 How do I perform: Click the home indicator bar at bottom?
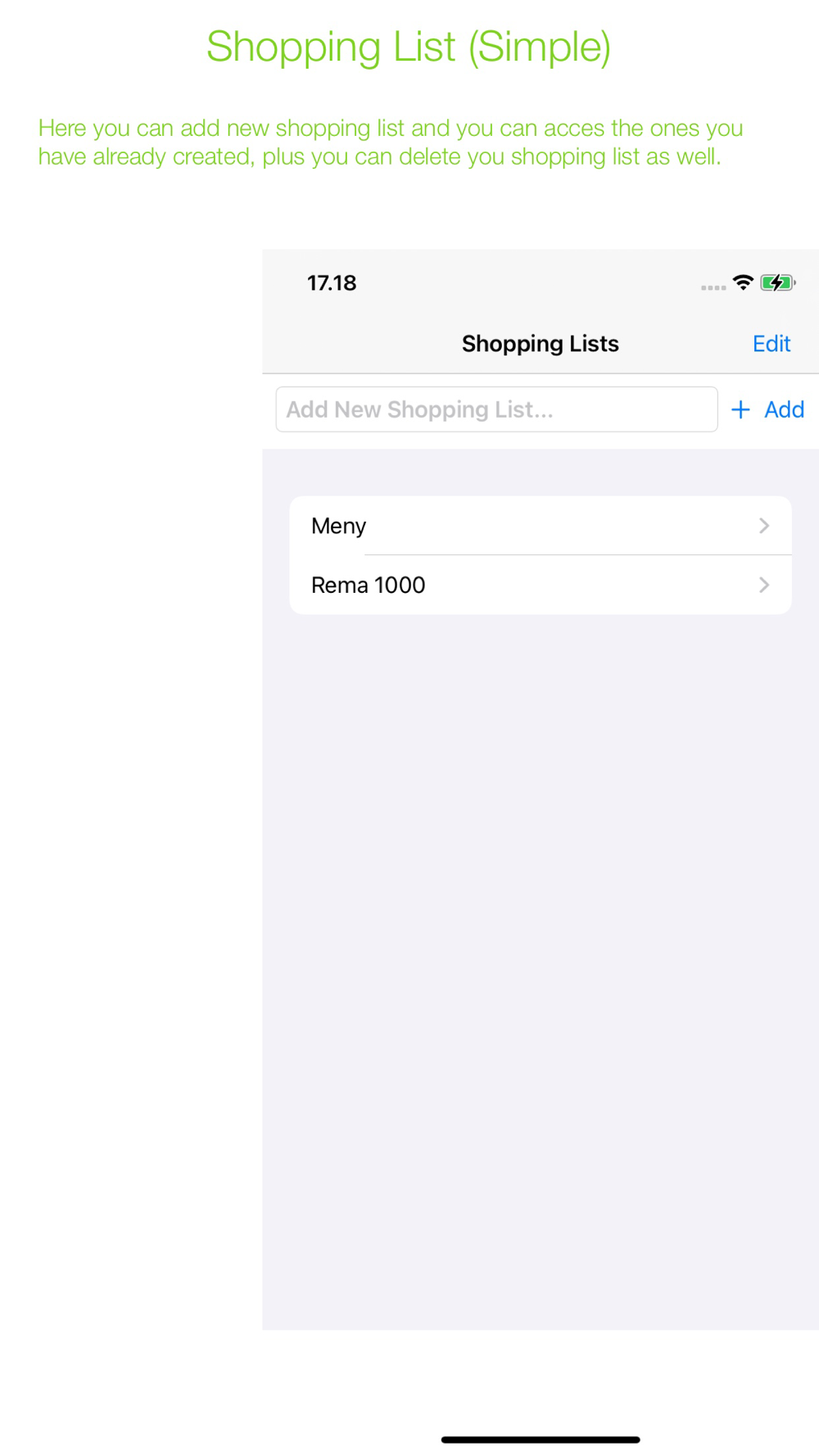[x=541, y=1439]
